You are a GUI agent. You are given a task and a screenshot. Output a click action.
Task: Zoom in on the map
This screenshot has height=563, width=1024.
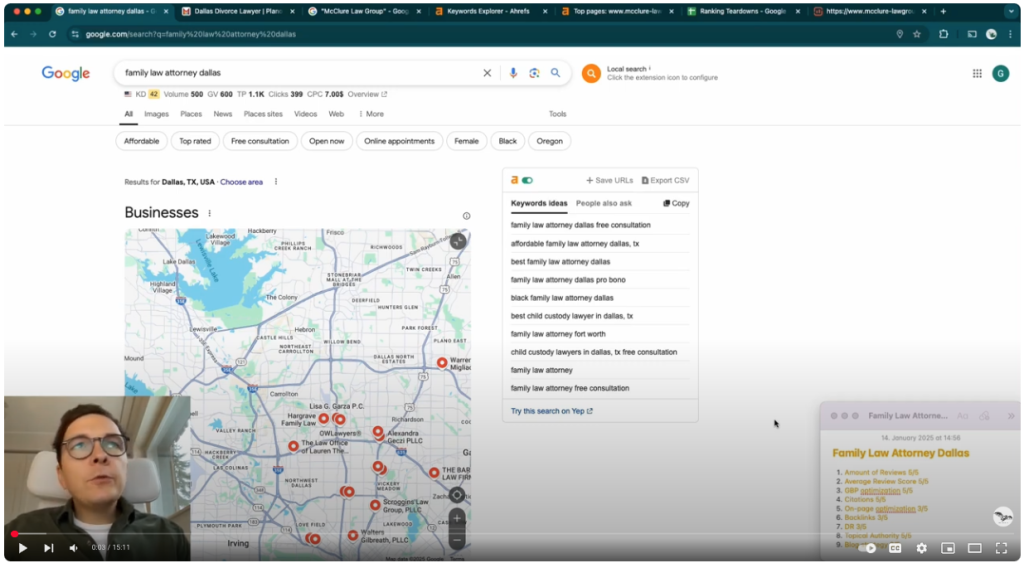tap(457, 519)
